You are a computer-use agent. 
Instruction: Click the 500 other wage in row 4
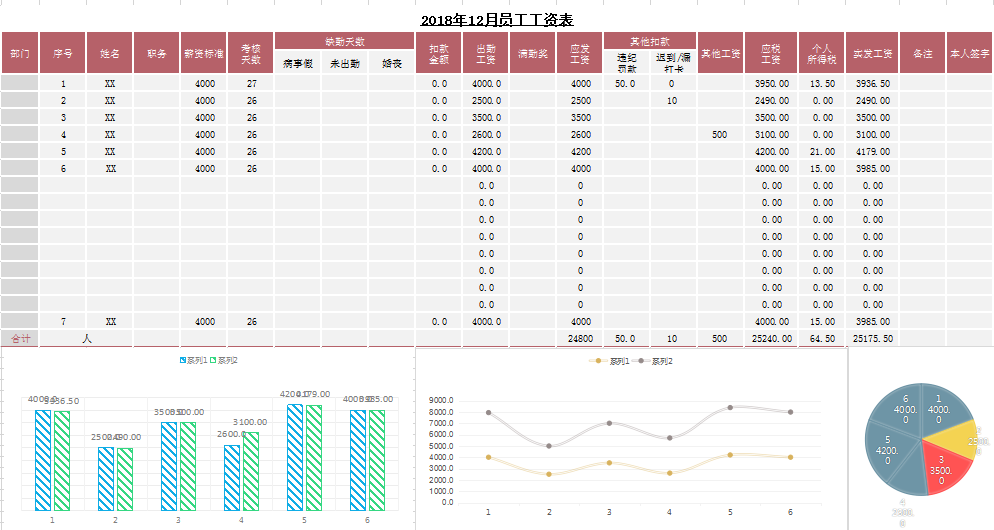pyautogui.click(x=720, y=134)
